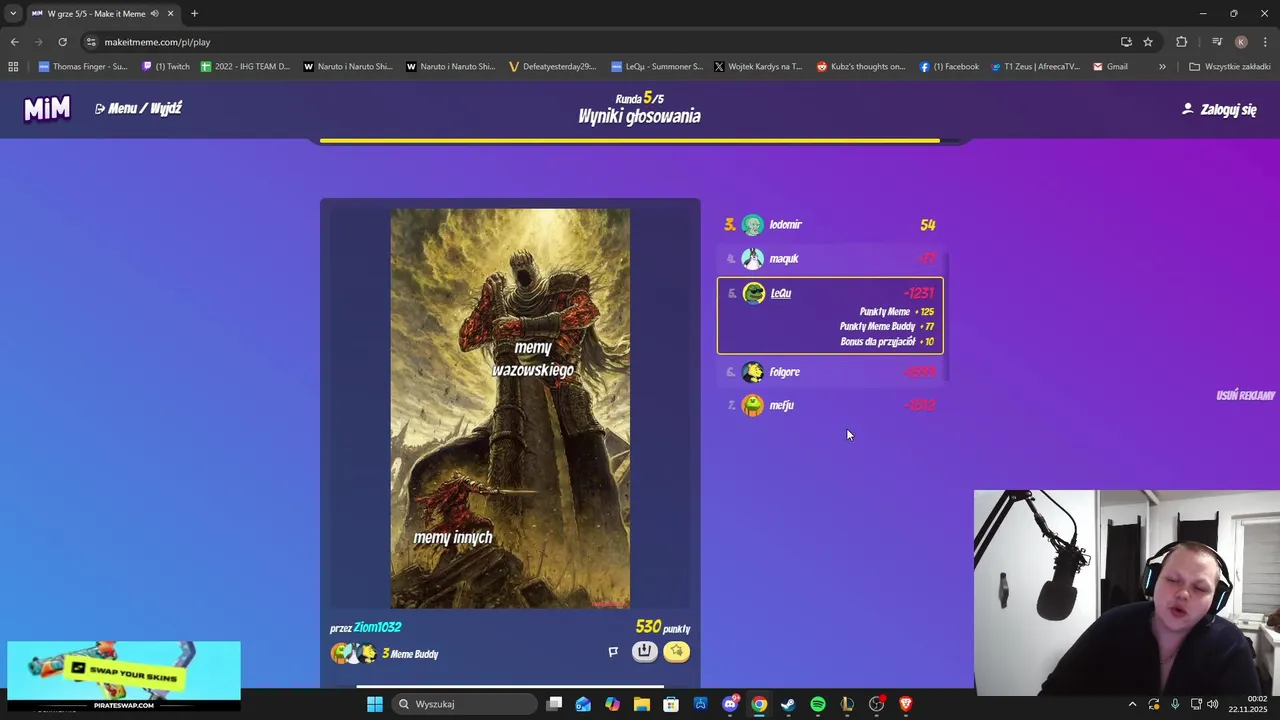Bookmark this page with star icon

coord(1148,42)
